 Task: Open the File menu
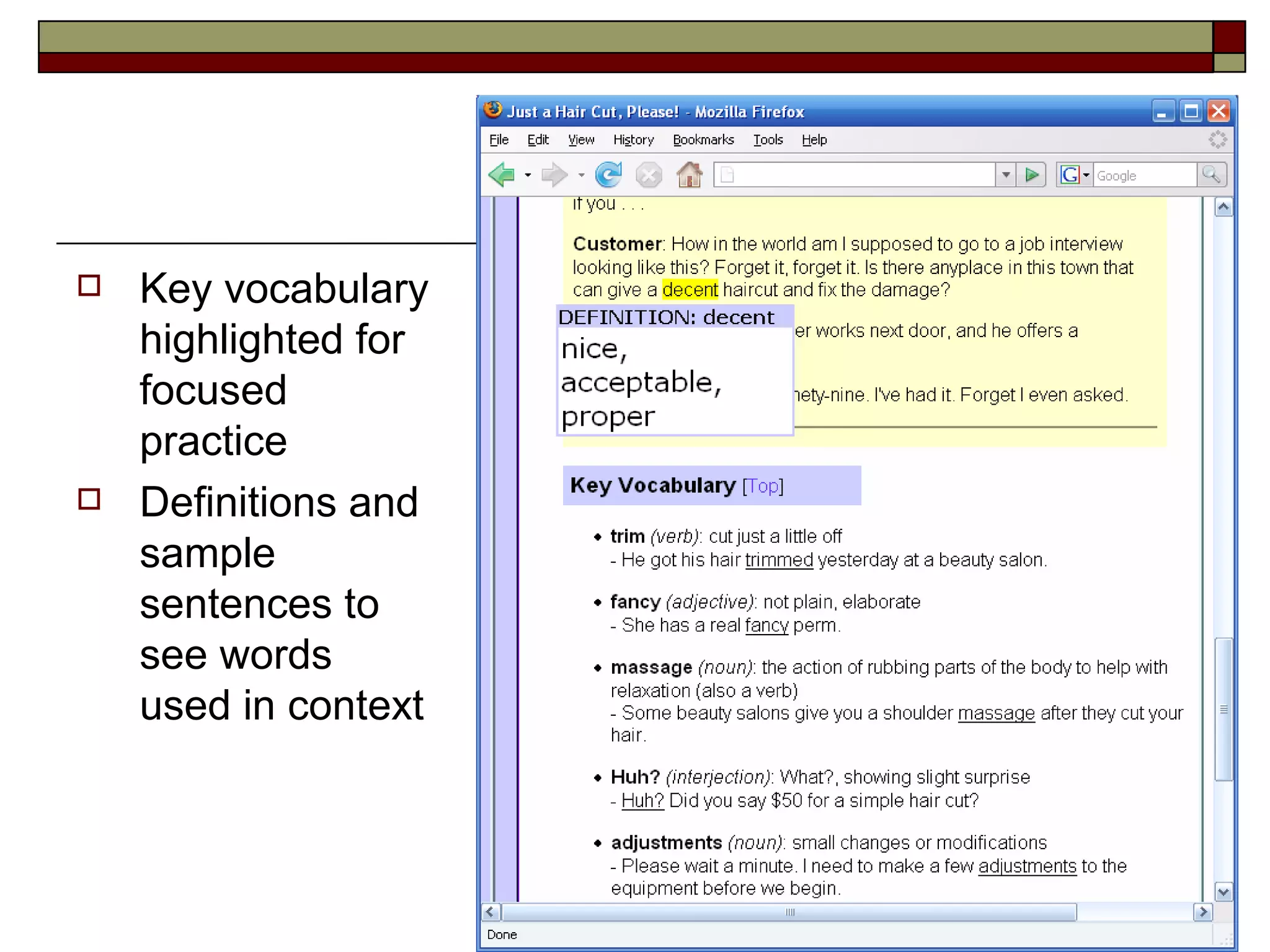click(499, 140)
